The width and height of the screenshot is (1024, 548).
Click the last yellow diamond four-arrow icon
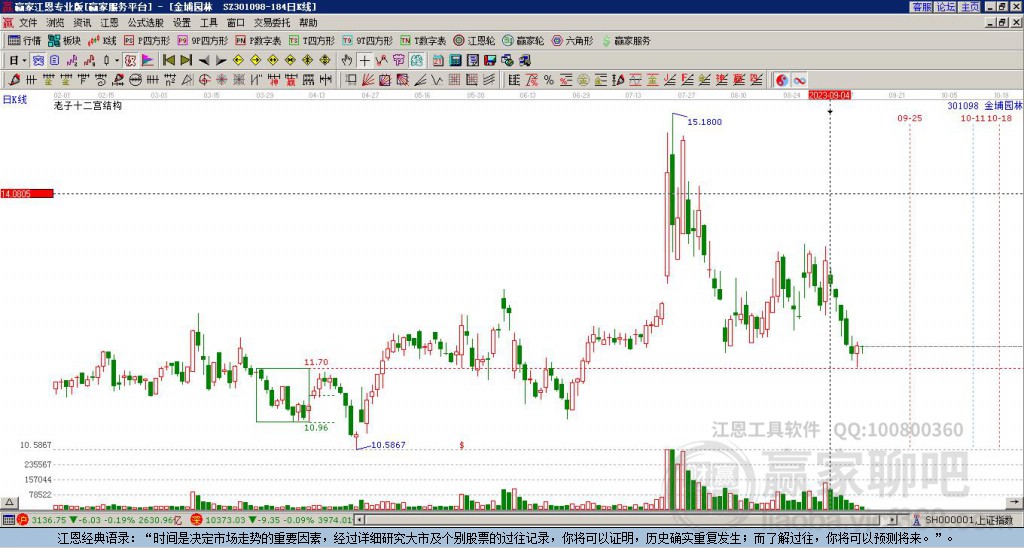coord(325,61)
